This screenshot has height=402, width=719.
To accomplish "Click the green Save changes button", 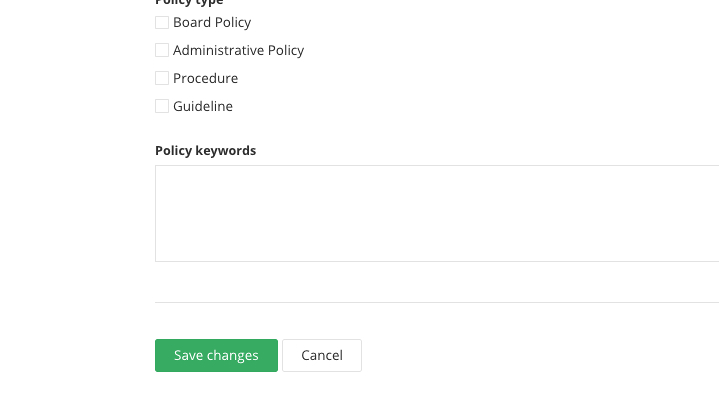I will click(216, 355).
